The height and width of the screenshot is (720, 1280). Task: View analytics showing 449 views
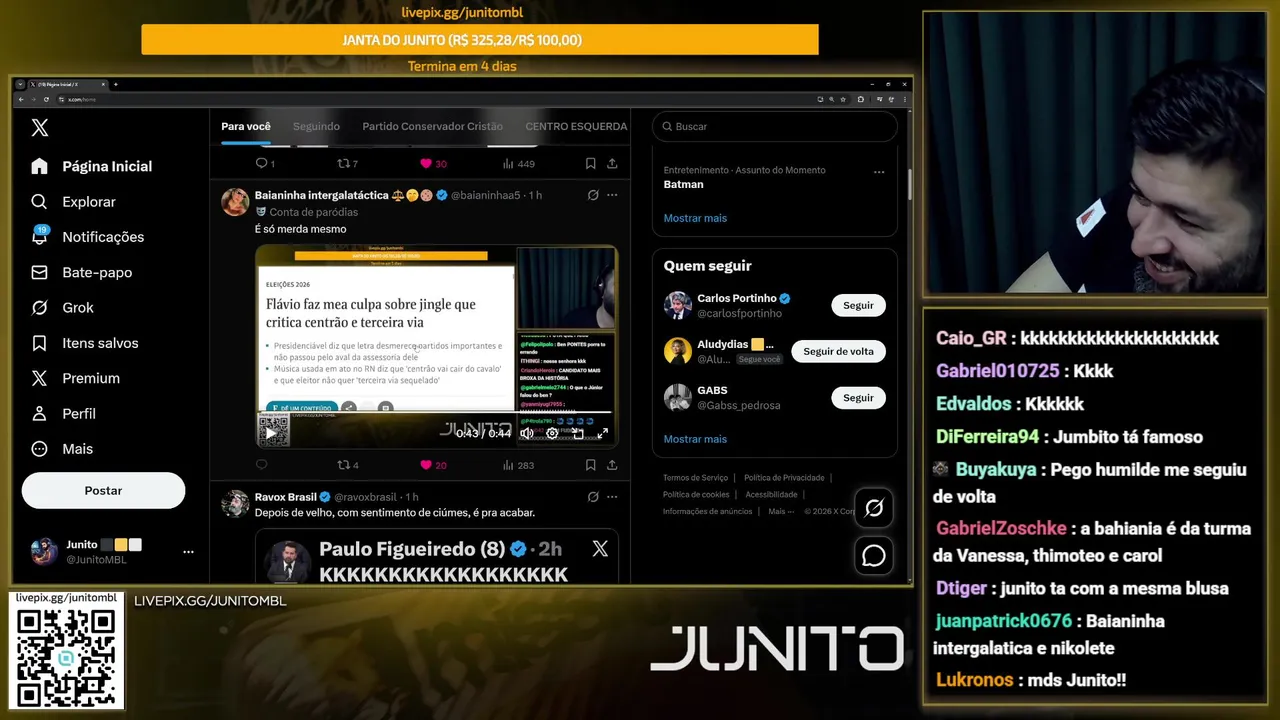(x=518, y=163)
